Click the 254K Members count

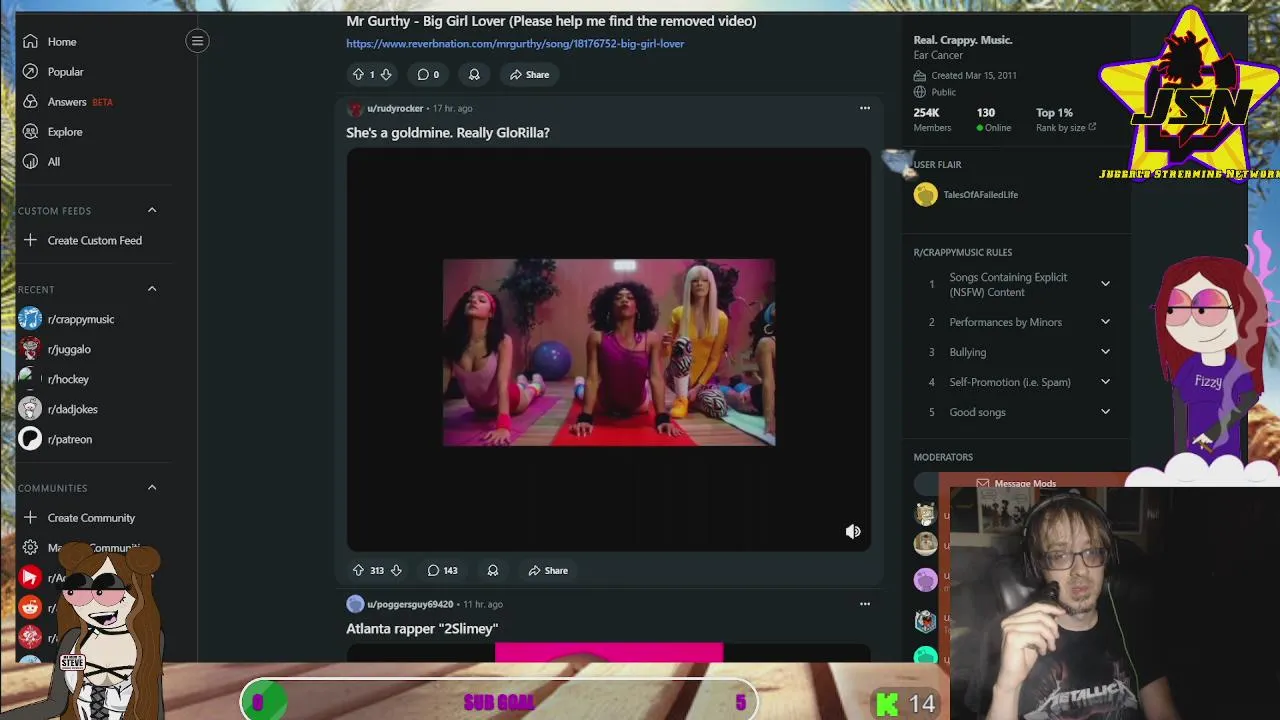tap(932, 119)
